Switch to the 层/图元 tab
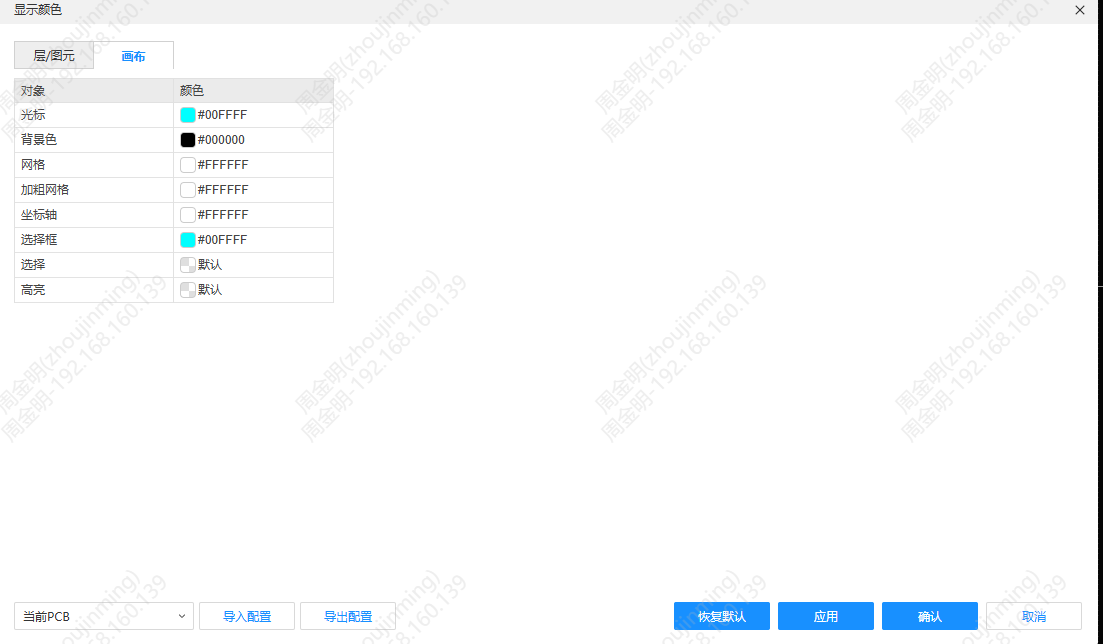The height and width of the screenshot is (644, 1103). (x=54, y=56)
